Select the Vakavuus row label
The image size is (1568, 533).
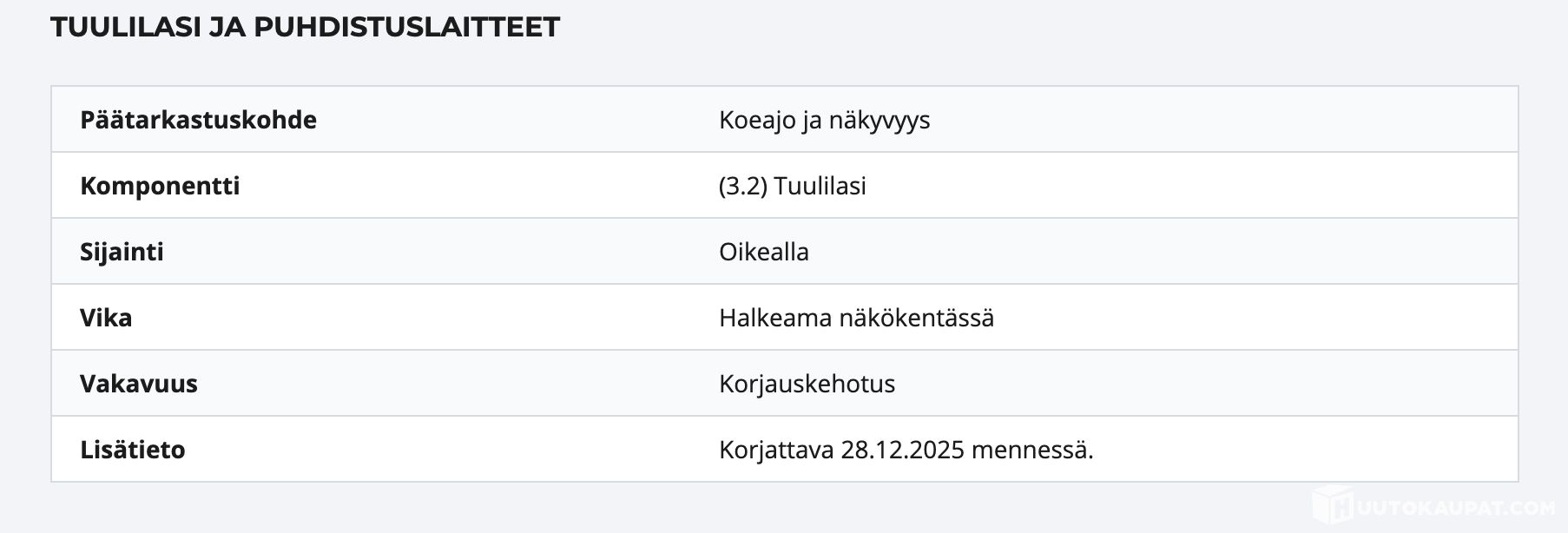pyautogui.click(x=139, y=384)
